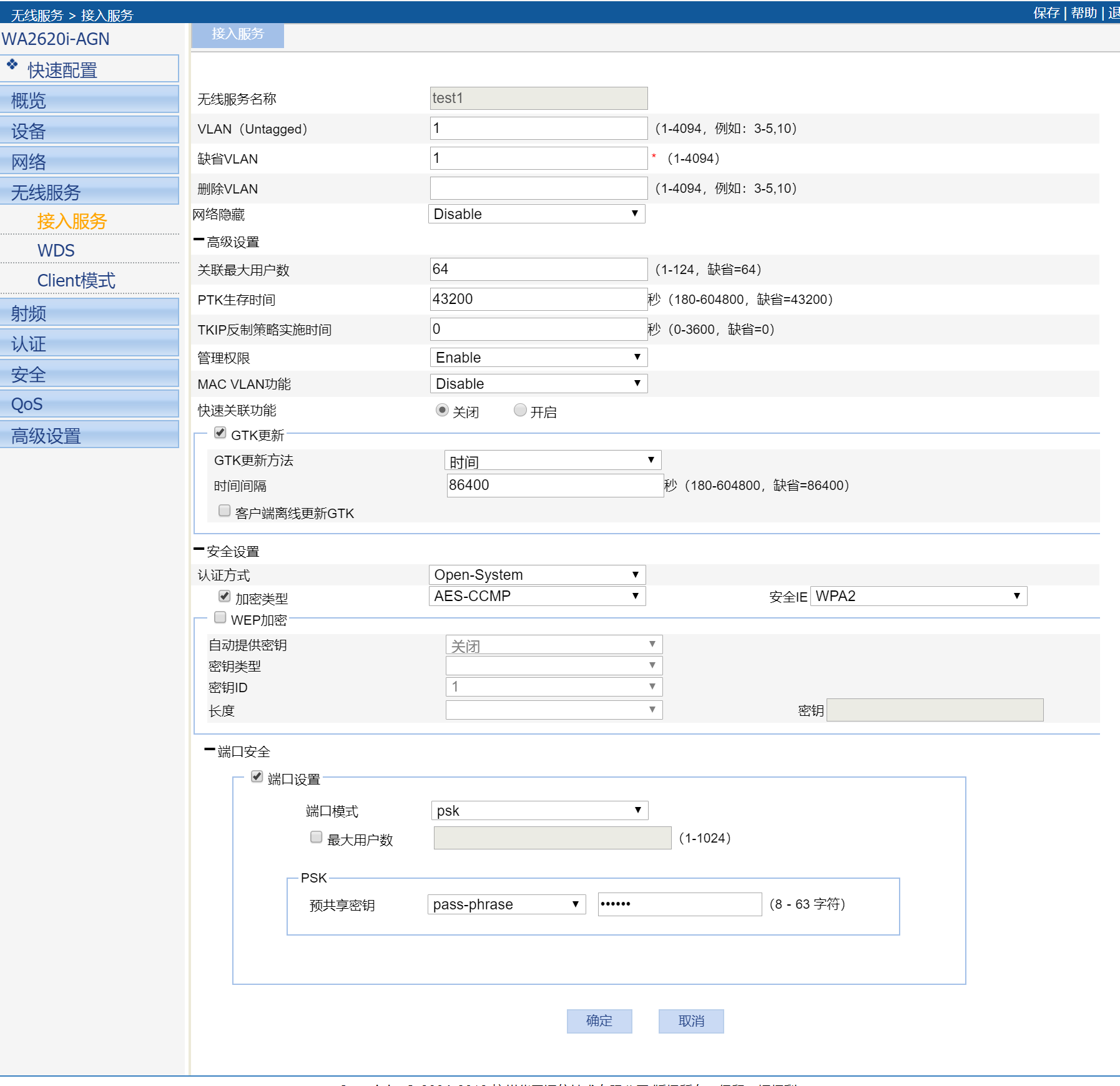Image resolution: width=1120 pixels, height=1086 pixels.
Task: Click the 保存 link in top bar
Action: click(1046, 13)
